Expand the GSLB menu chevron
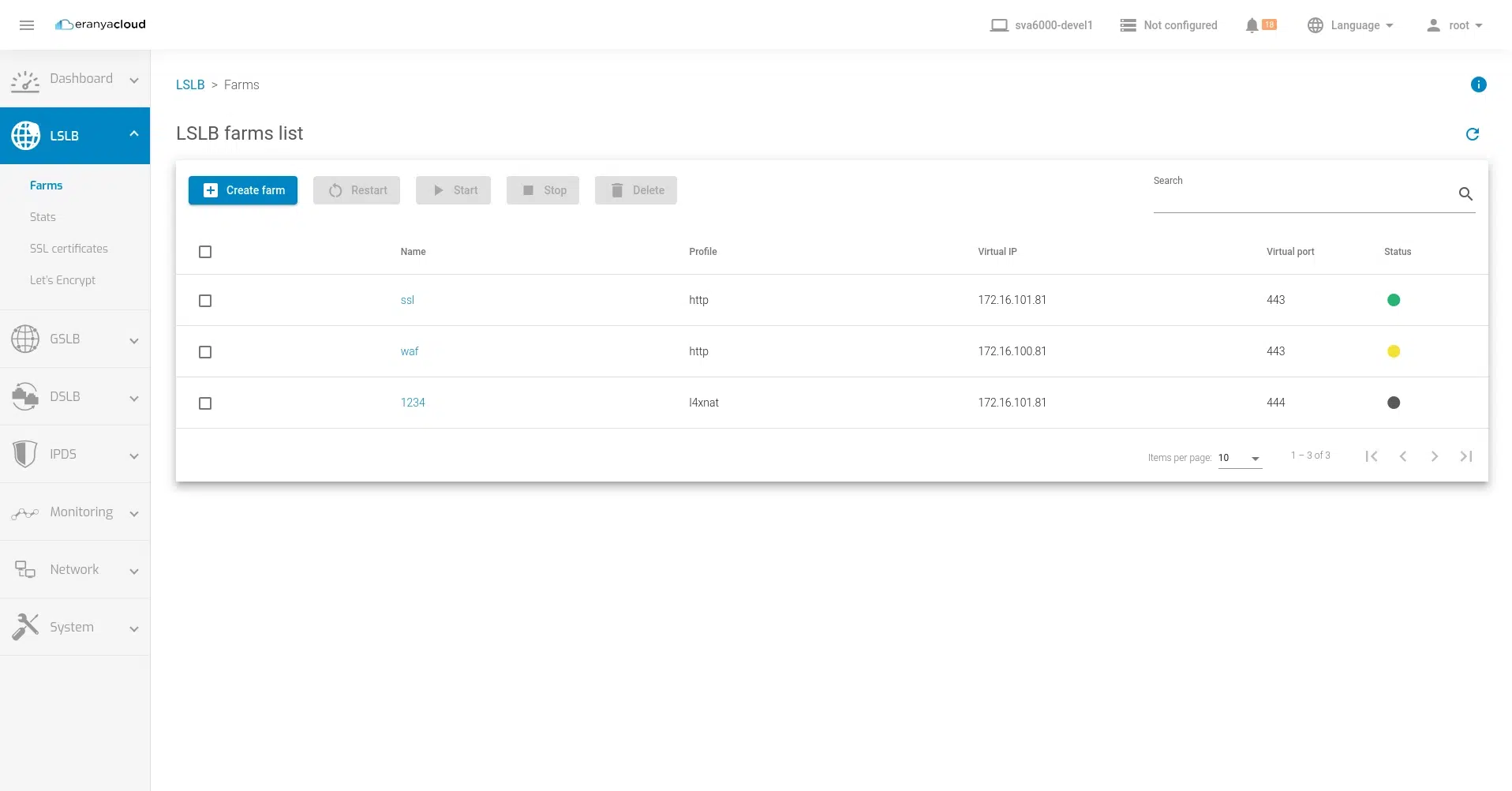The image size is (1512, 791). click(134, 340)
